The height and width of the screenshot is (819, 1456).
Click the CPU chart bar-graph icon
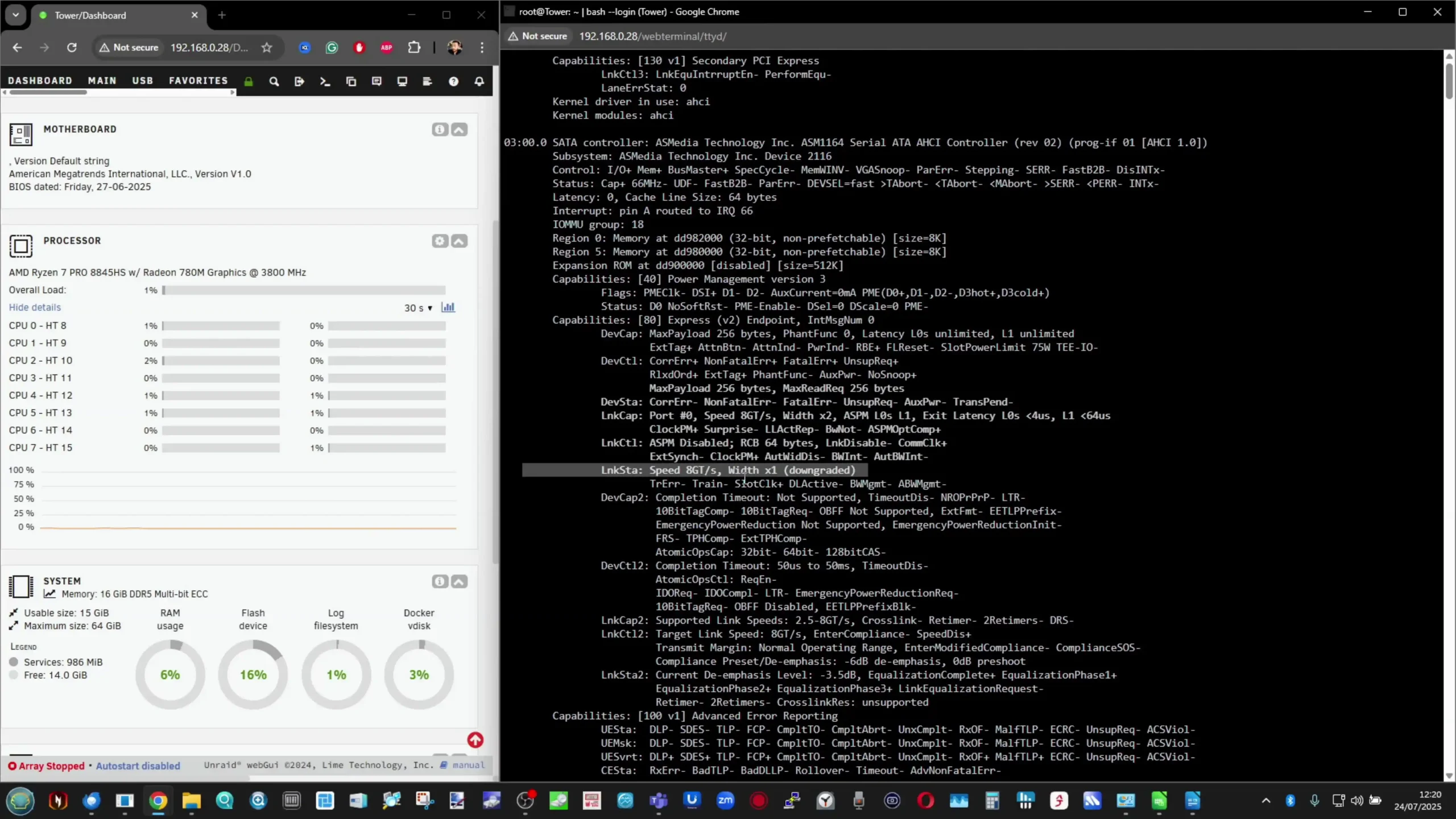point(448,307)
